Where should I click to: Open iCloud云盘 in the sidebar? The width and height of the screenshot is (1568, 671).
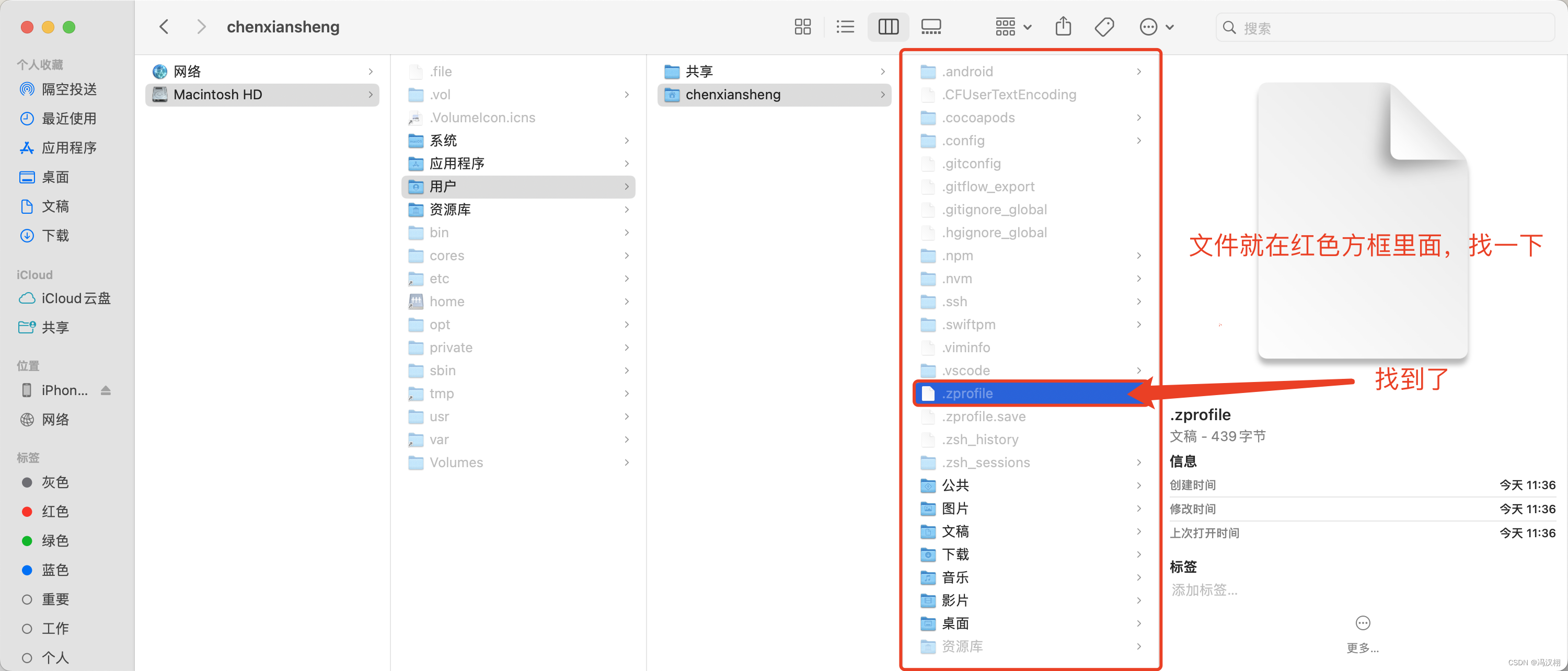[x=65, y=298]
